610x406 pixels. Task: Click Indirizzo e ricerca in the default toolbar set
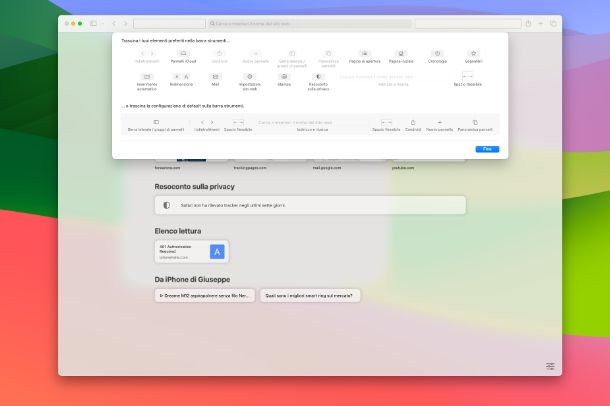point(312,125)
